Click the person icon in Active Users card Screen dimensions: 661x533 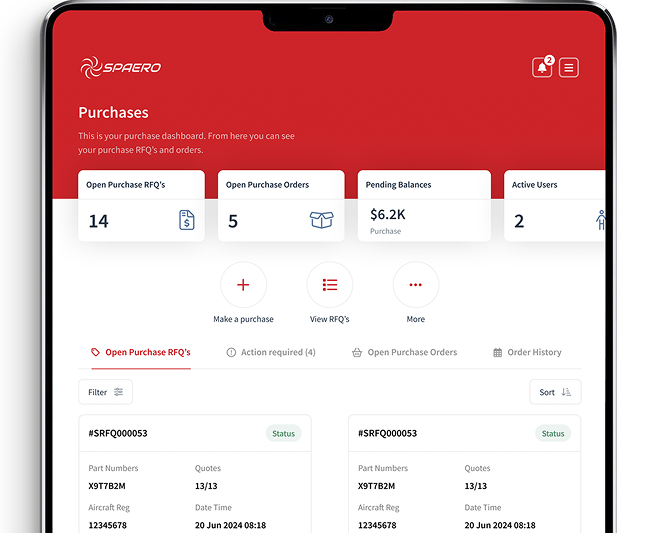point(600,220)
